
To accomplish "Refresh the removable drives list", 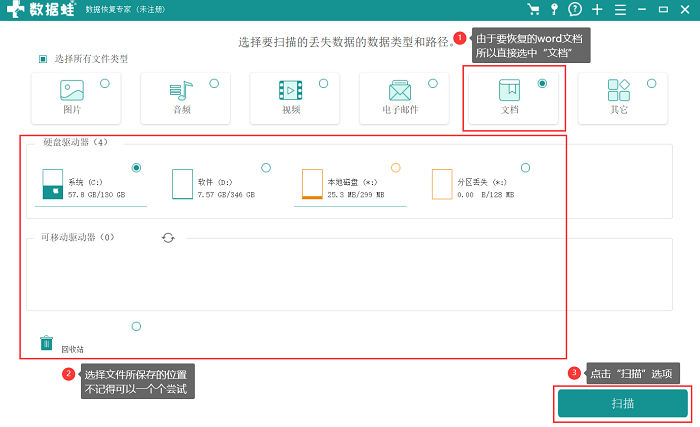I will (168, 238).
